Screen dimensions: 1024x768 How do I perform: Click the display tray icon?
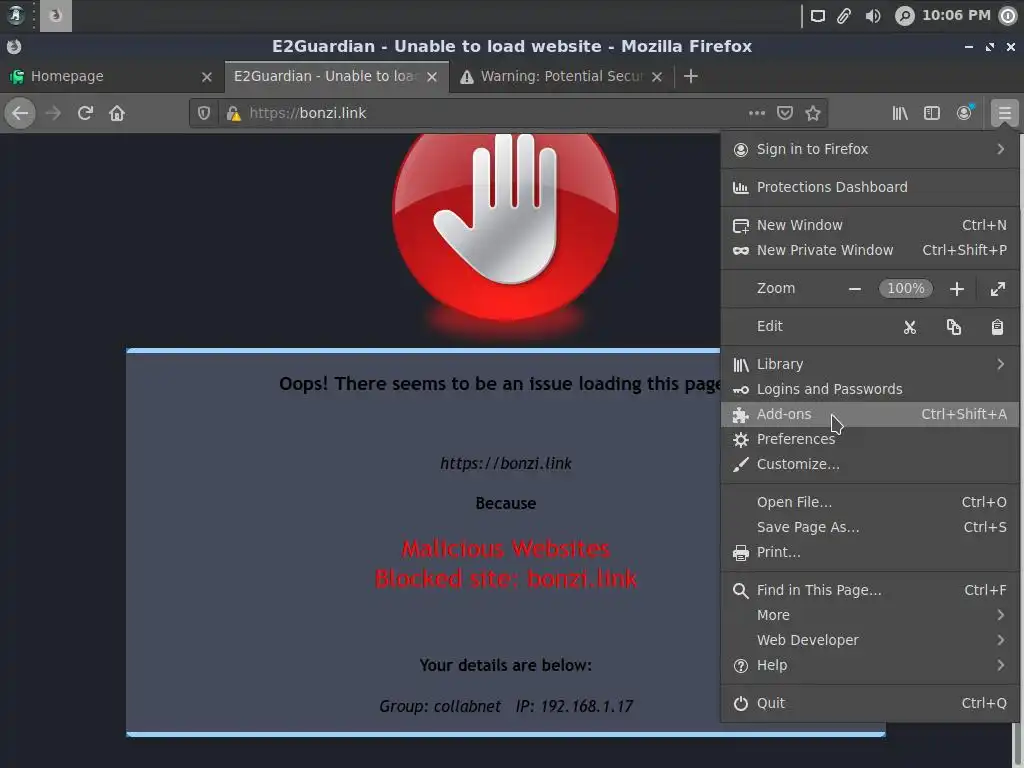818,16
